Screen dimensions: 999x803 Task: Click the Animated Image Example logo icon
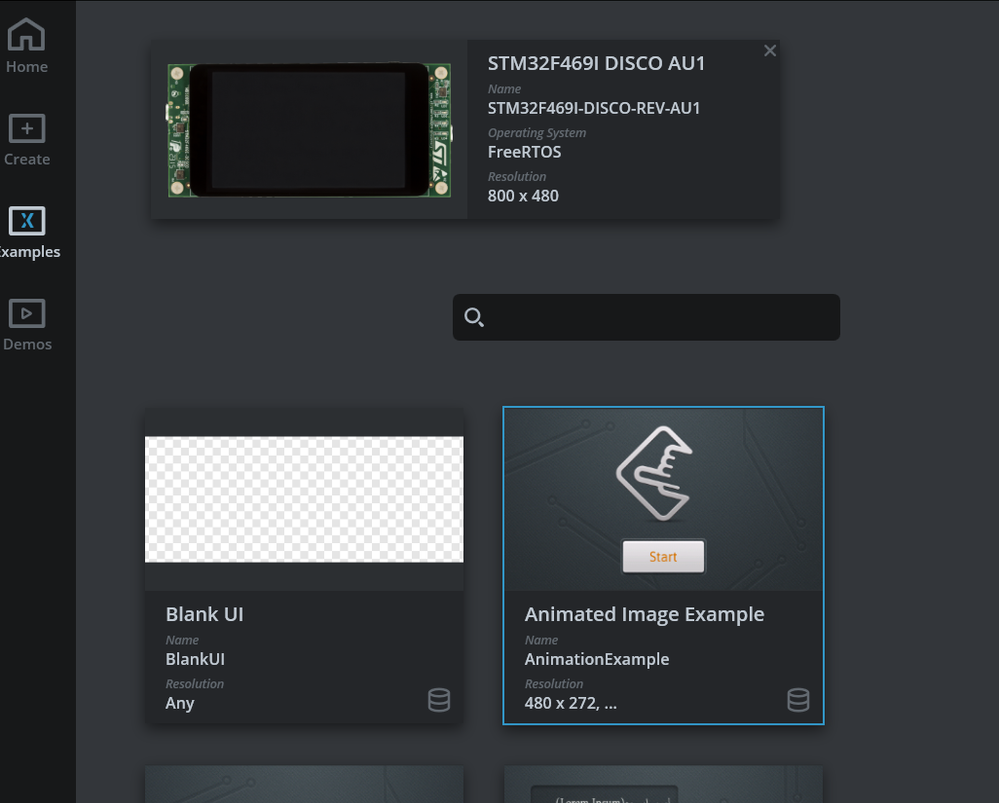coord(654,473)
